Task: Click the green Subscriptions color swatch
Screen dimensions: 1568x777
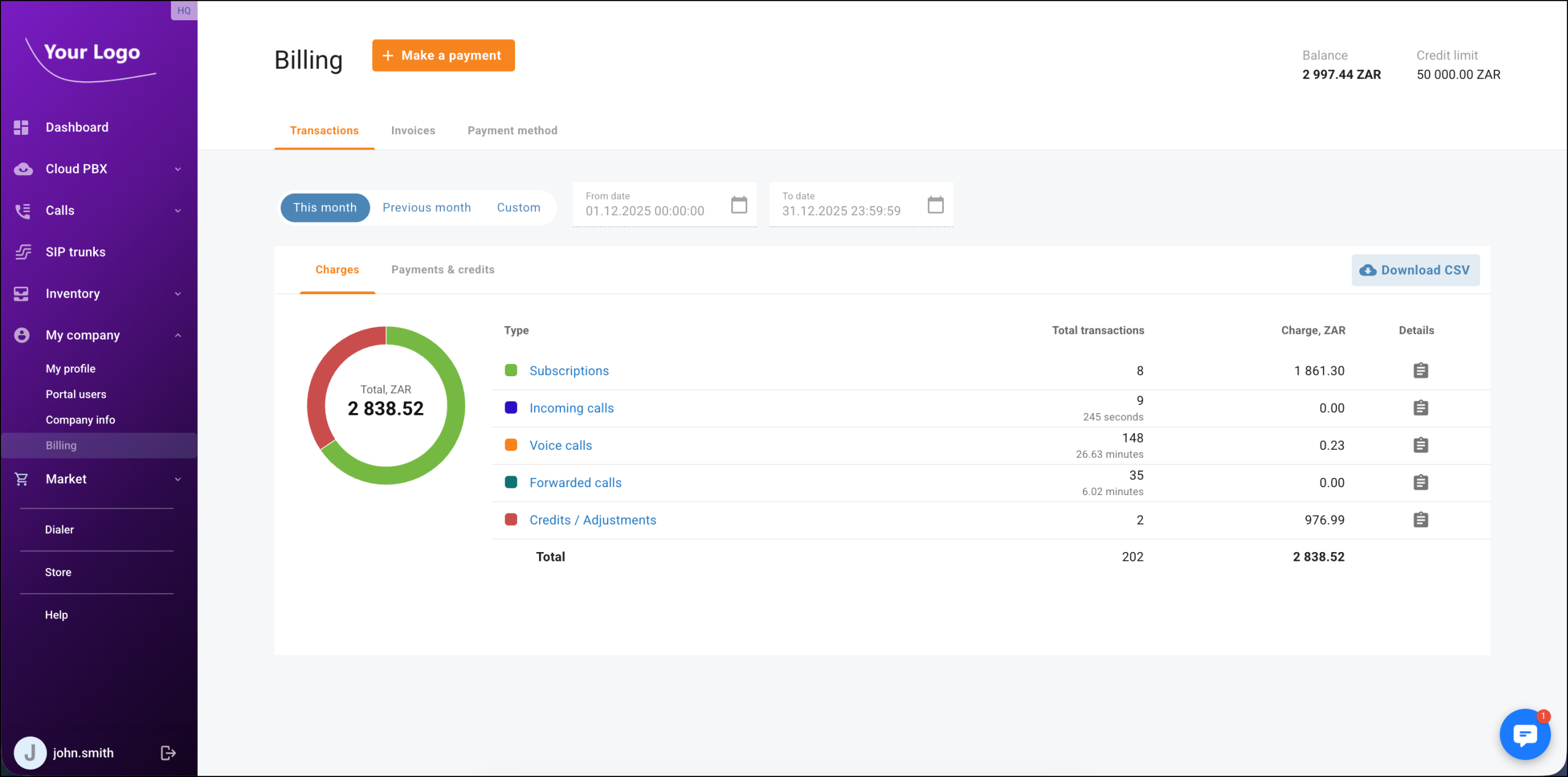Action: pyautogui.click(x=511, y=371)
